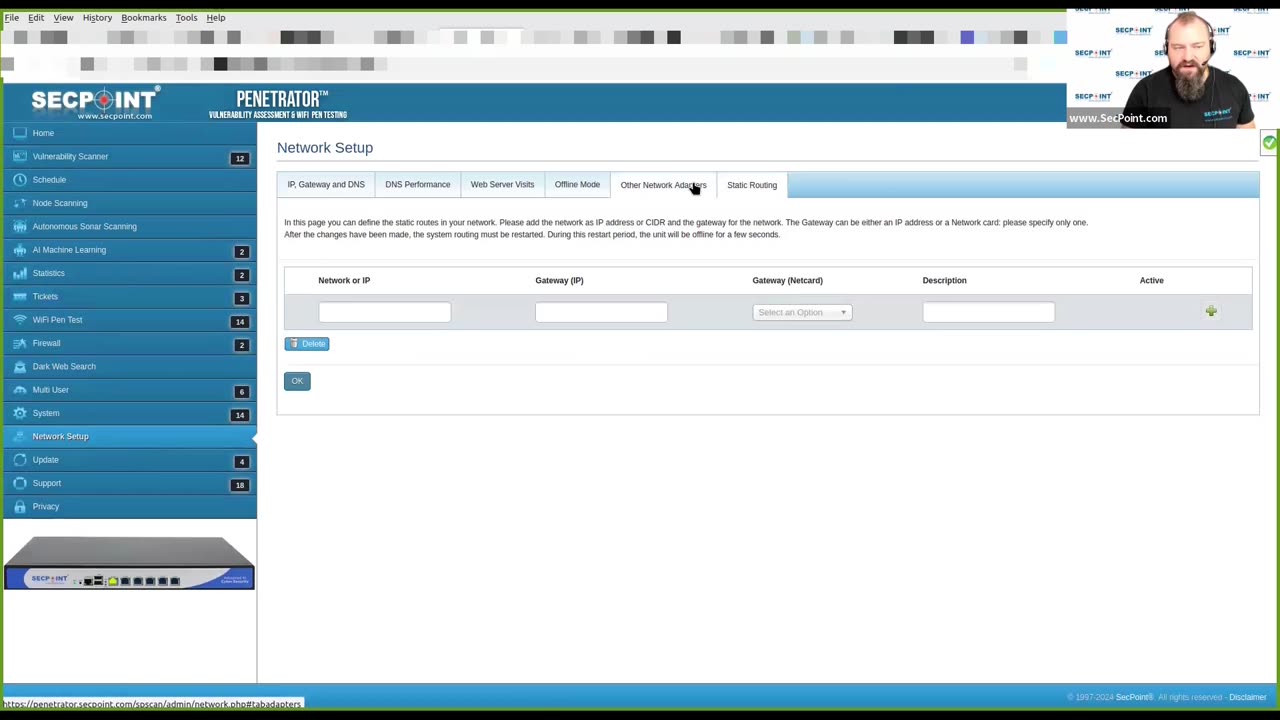The height and width of the screenshot is (720, 1280).
Task: Click the Schedule clock icon
Action: [x=19, y=180]
